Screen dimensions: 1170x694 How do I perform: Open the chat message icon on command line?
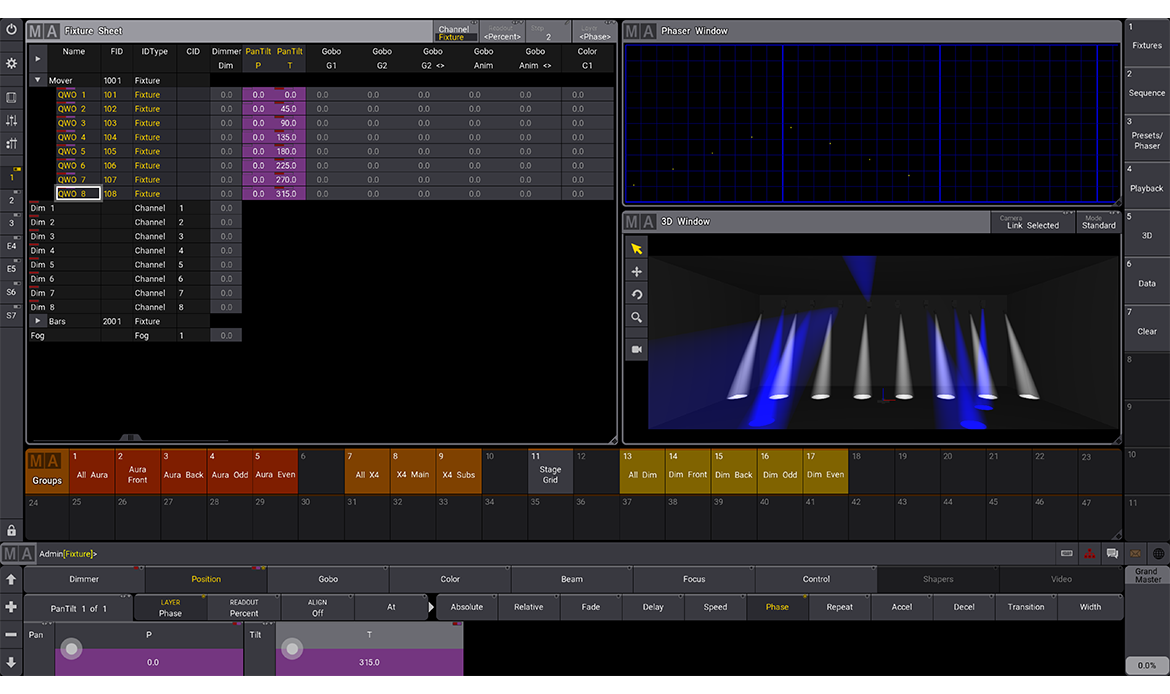coord(1113,554)
